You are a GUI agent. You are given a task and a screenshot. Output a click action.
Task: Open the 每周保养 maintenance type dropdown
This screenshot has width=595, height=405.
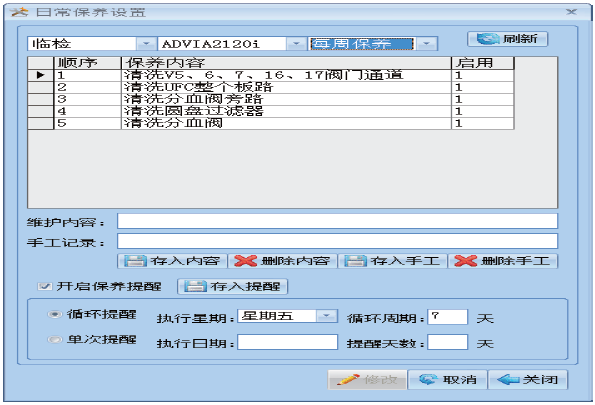[427, 44]
